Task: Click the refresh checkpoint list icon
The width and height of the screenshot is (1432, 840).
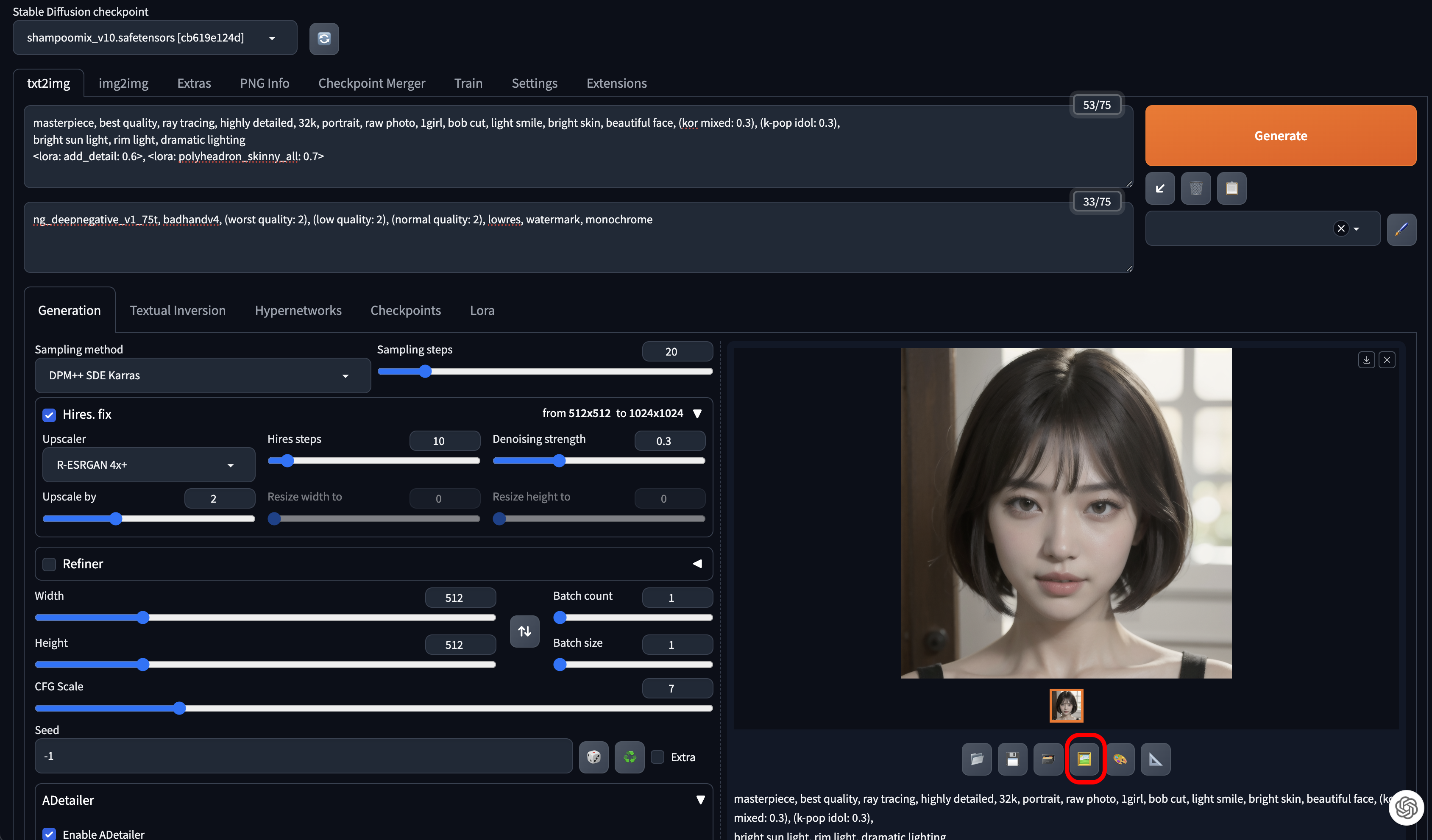Action: (x=324, y=39)
